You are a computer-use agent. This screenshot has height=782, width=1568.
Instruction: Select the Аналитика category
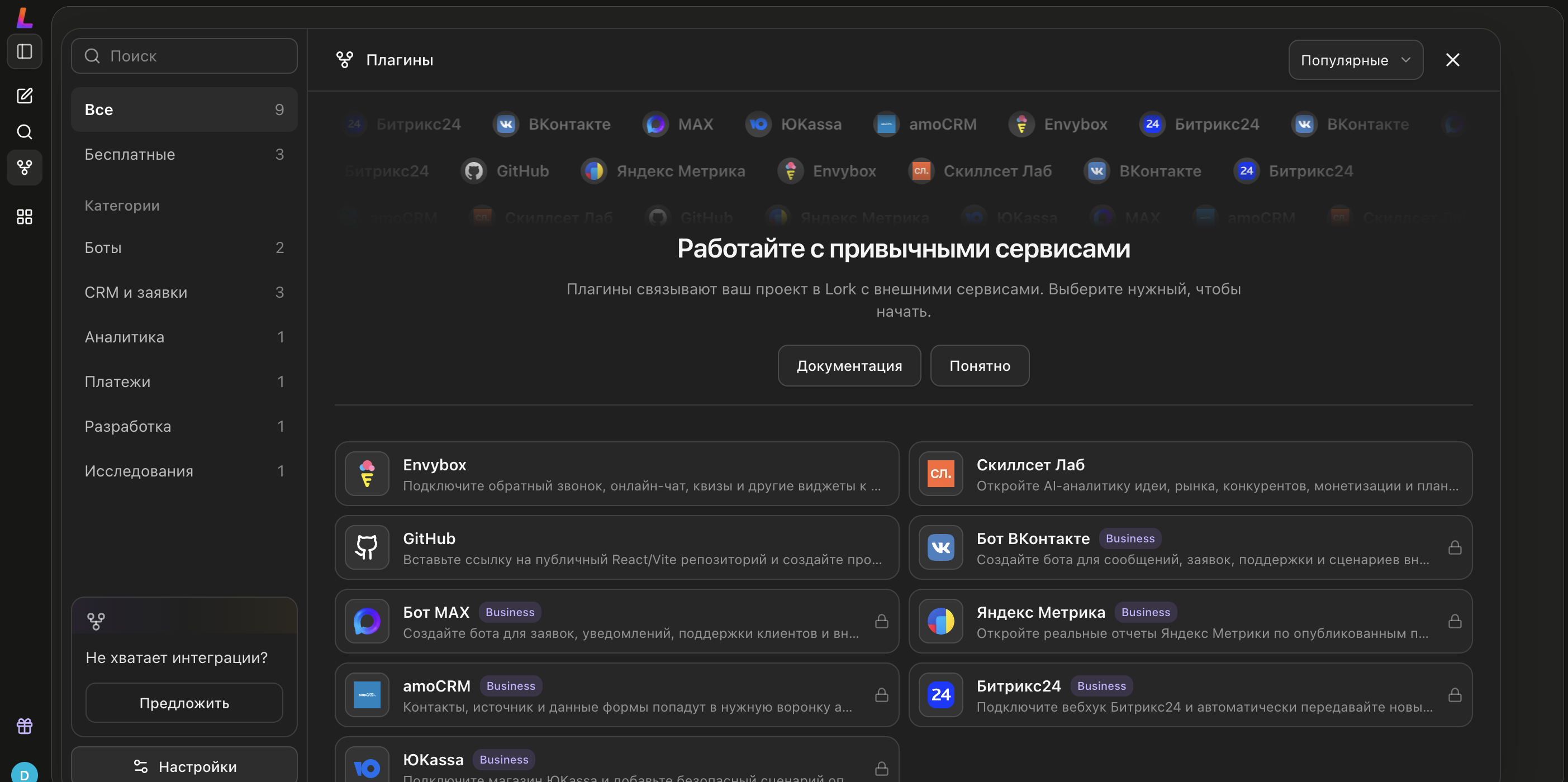coord(184,336)
